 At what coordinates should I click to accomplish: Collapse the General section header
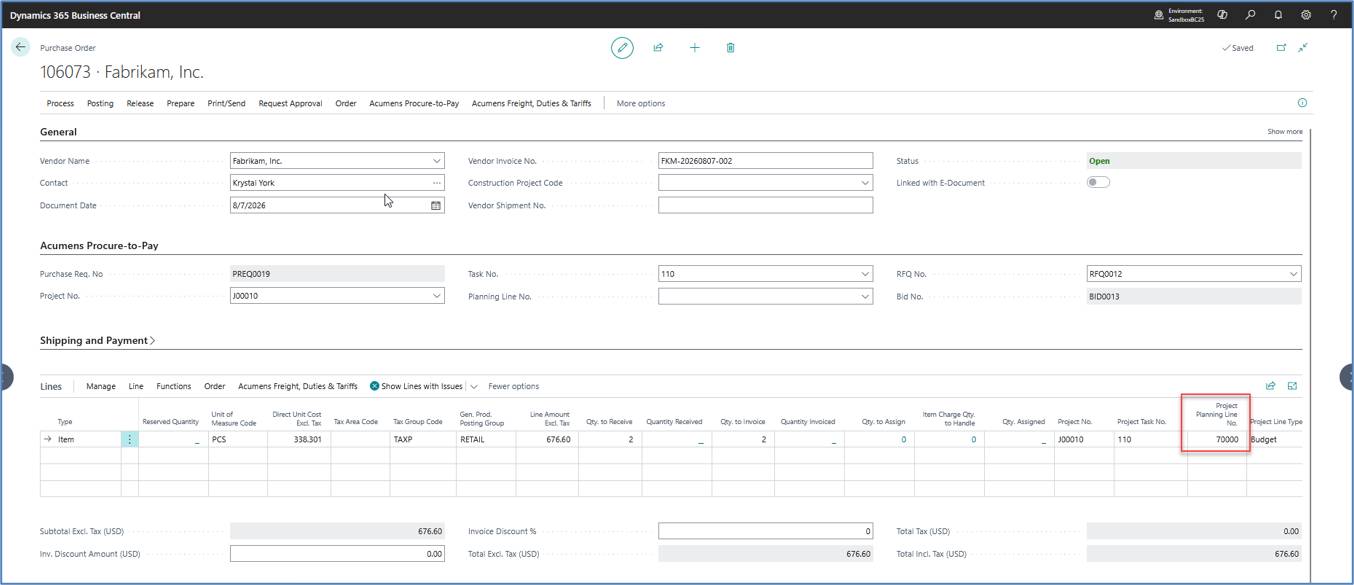point(58,131)
